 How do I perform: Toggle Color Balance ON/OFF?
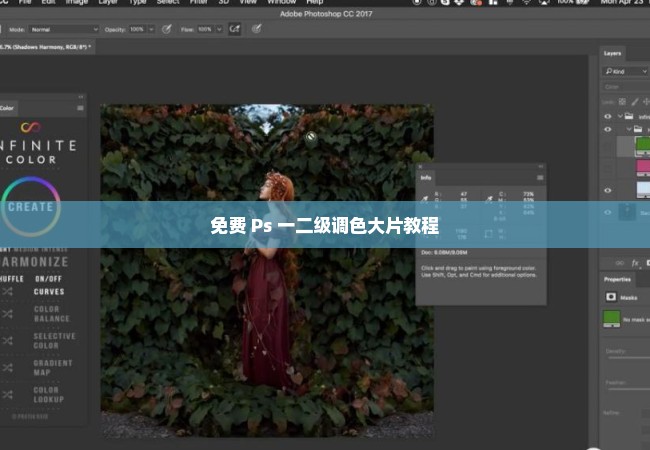click(x=51, y=314)
